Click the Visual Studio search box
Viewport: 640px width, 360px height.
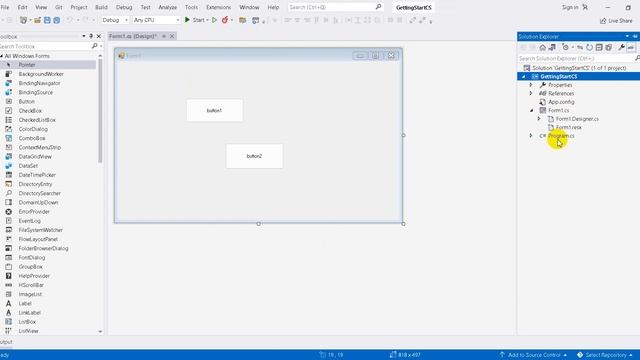pos(335,7)
